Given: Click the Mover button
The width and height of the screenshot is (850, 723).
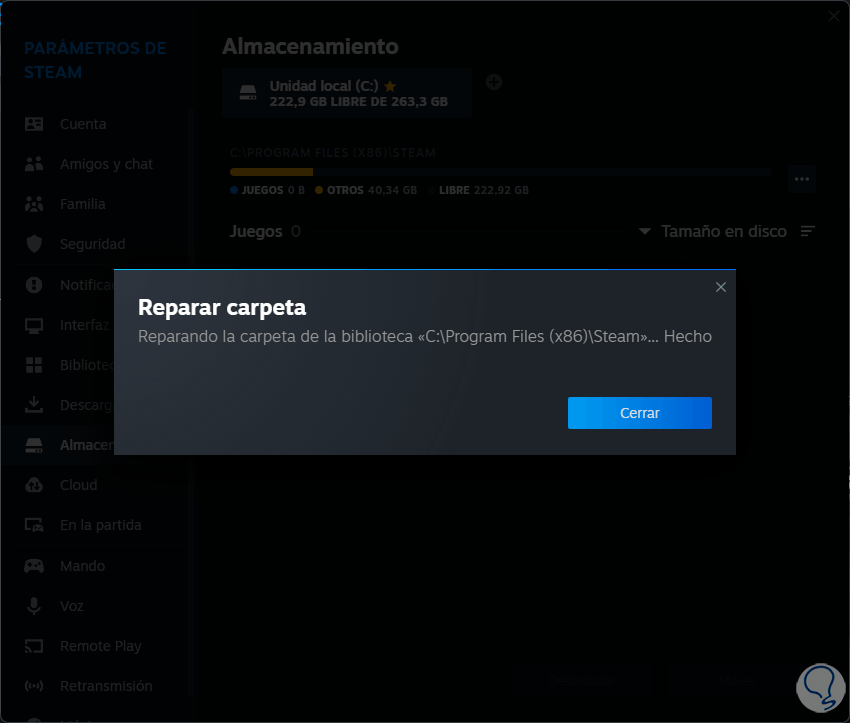Looking at the screenshot, I should [x=738, y=681].
